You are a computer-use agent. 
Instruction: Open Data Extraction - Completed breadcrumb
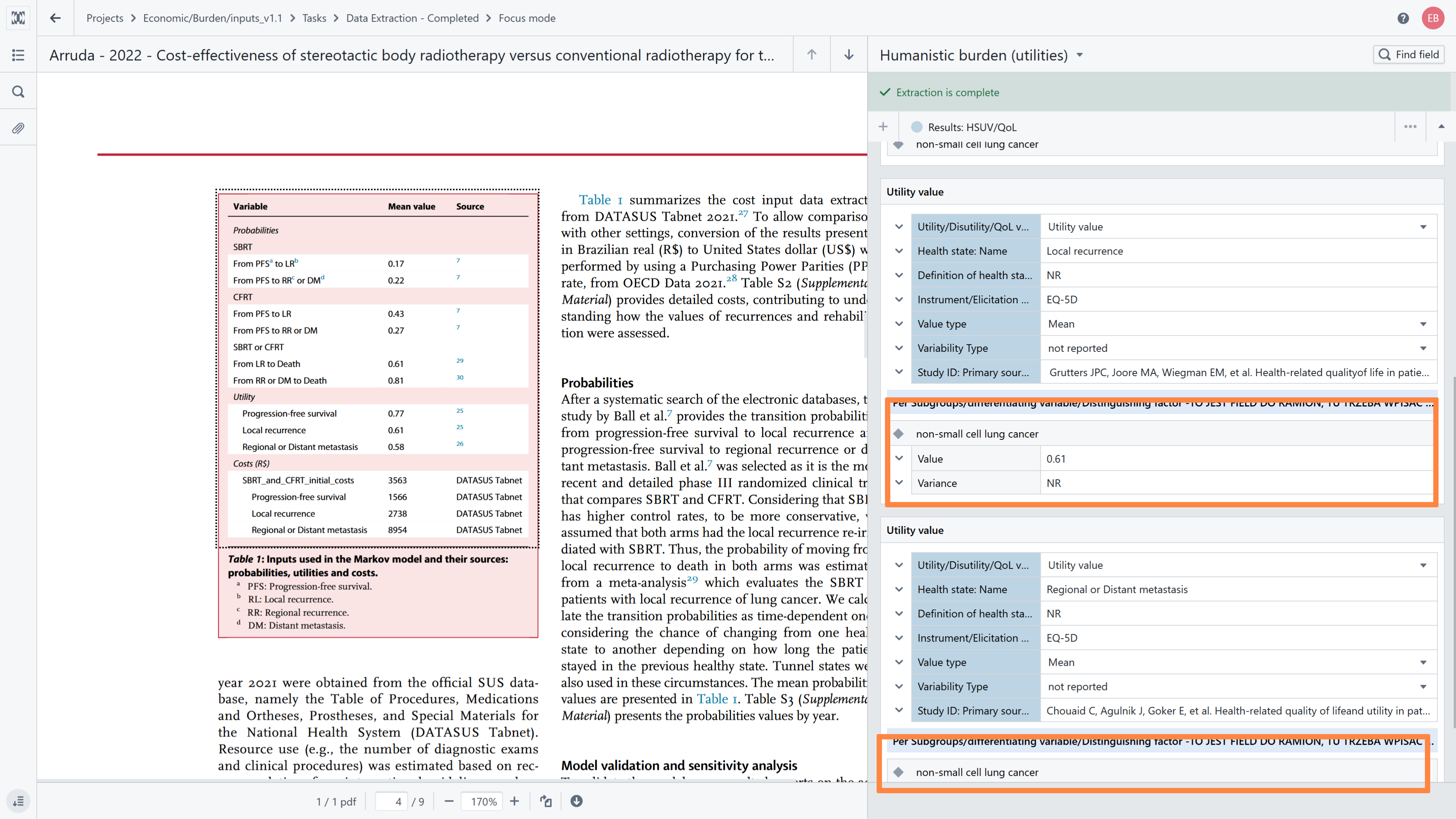(x=412, y=18)
